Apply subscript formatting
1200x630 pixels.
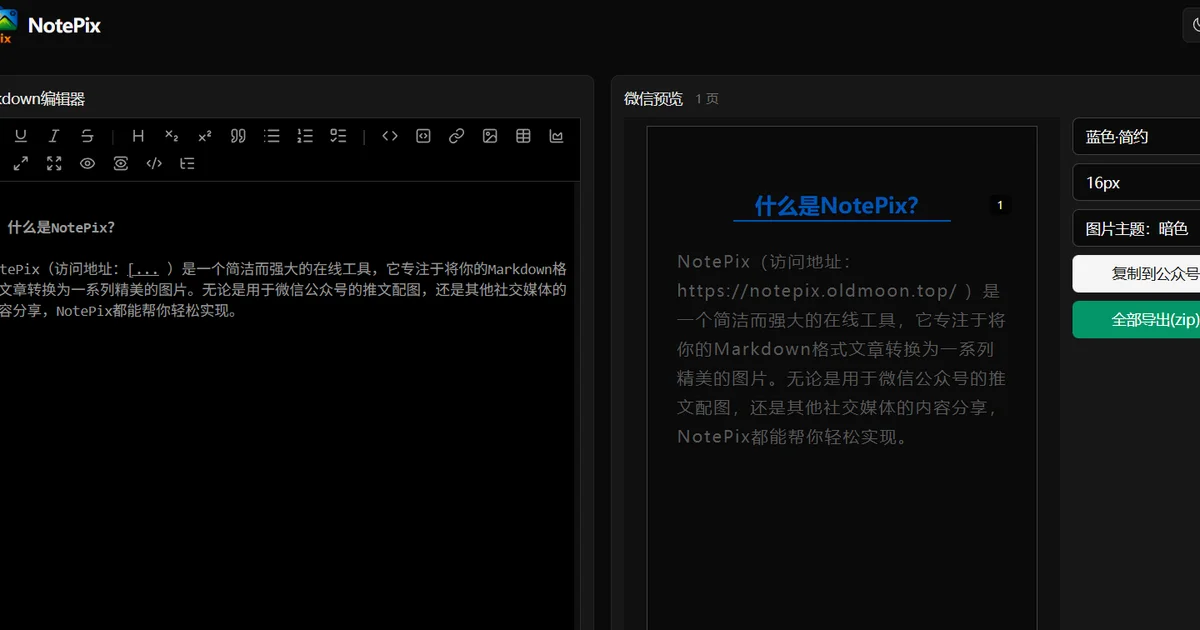pyautogui.click(x=171, y=136)
